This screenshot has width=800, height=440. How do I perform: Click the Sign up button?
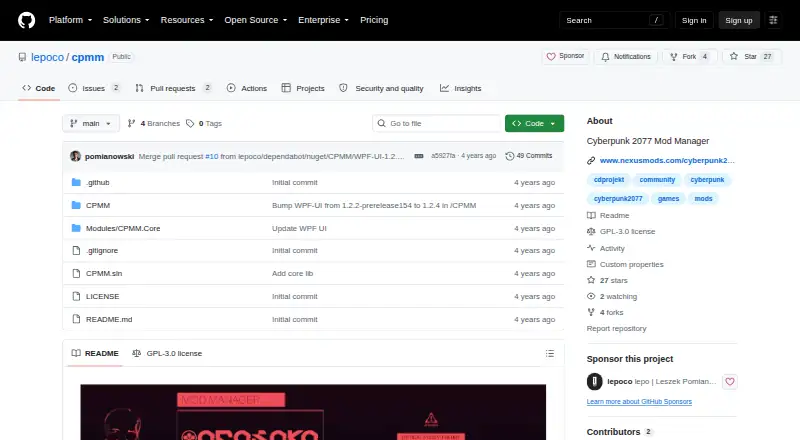[x=739, y=20]
